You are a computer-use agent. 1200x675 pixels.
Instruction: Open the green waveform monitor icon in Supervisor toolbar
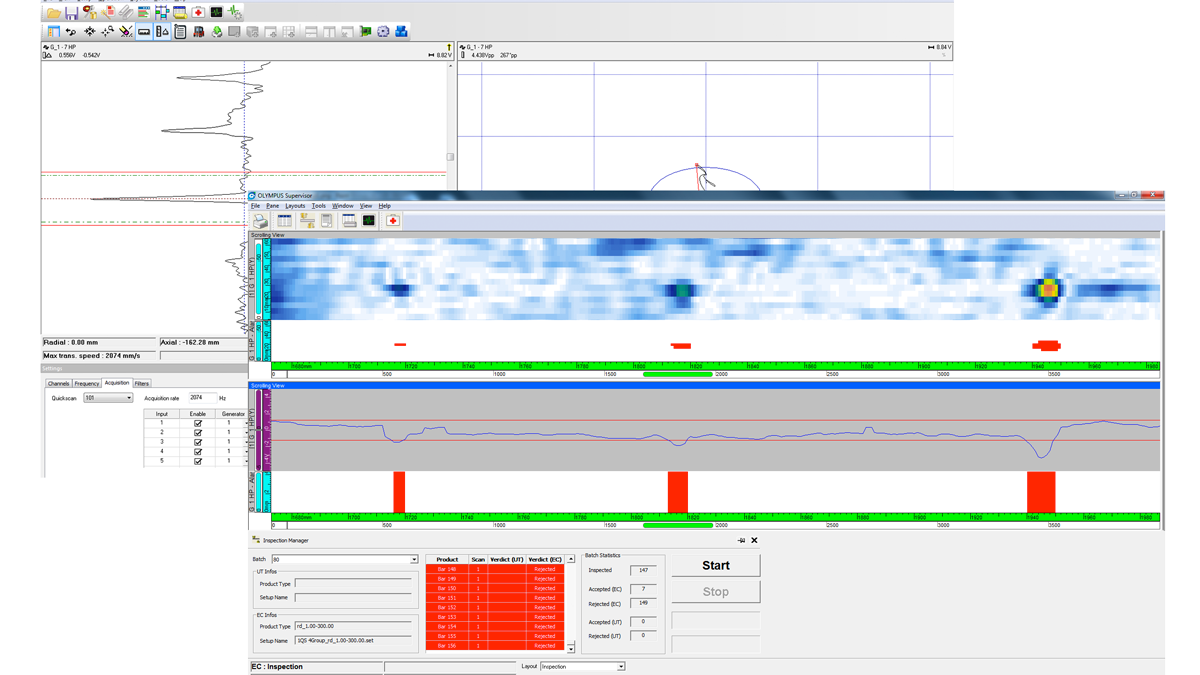tap(369, 220)
